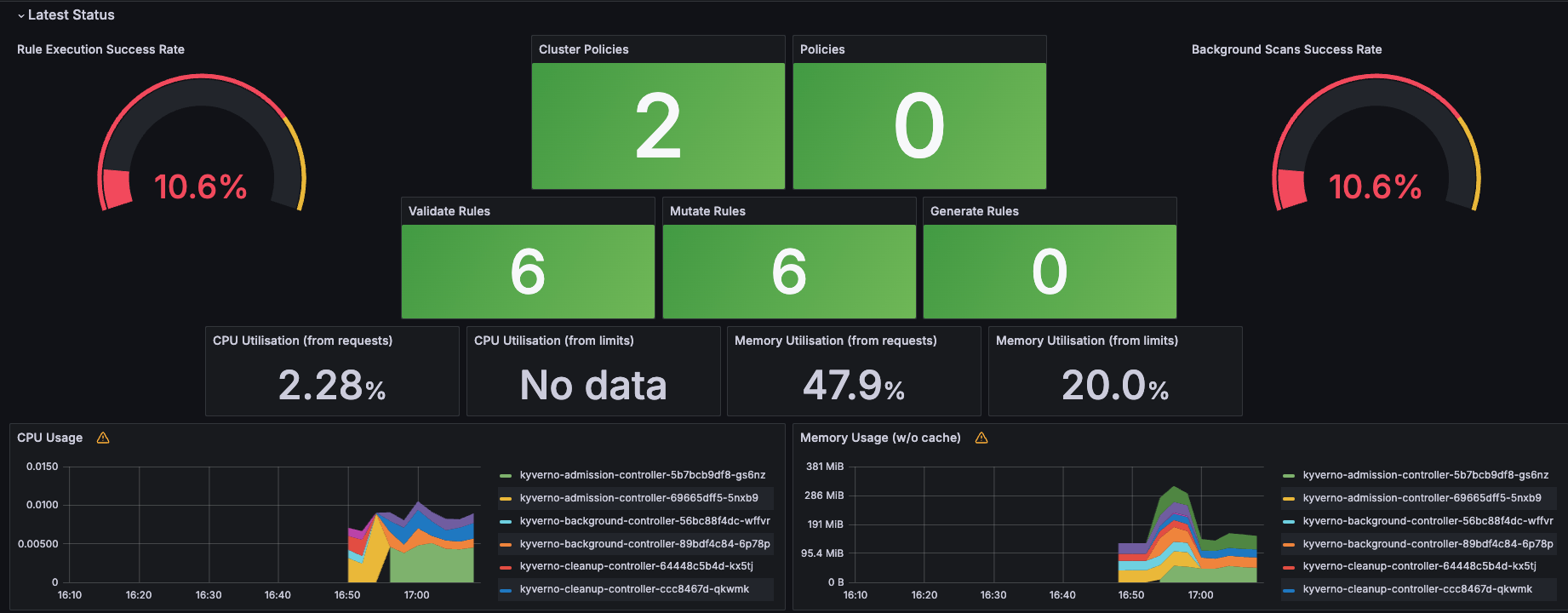Toggle kyverno-cleanup-controller-ccc8467d-qkwmk in CPU Usage legend
Viewport: 1568px width, 613px height.
coord(635,589)
